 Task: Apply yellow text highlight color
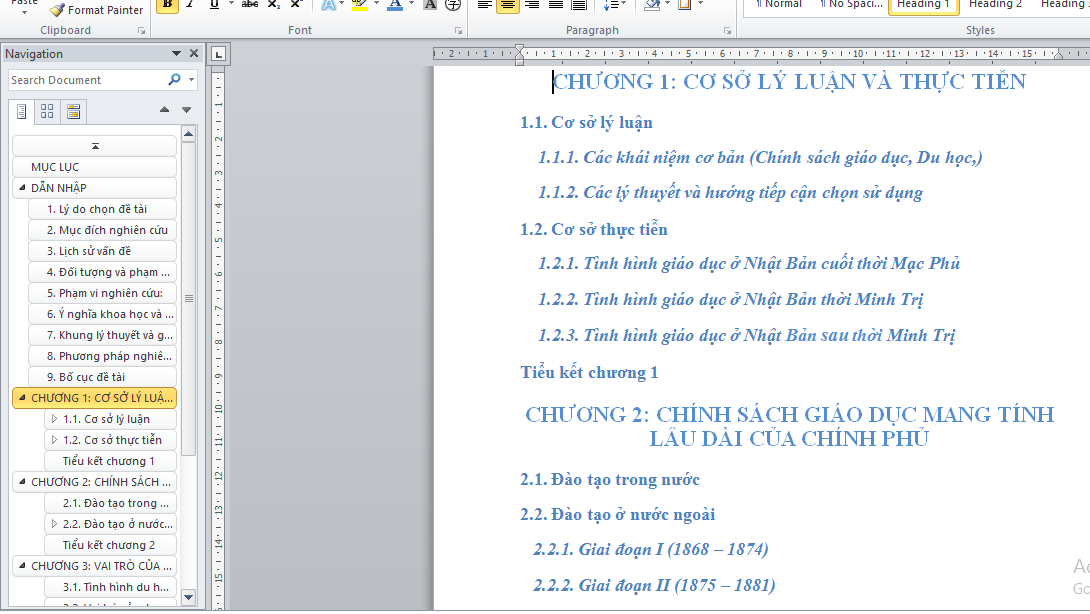pos(359,4)
